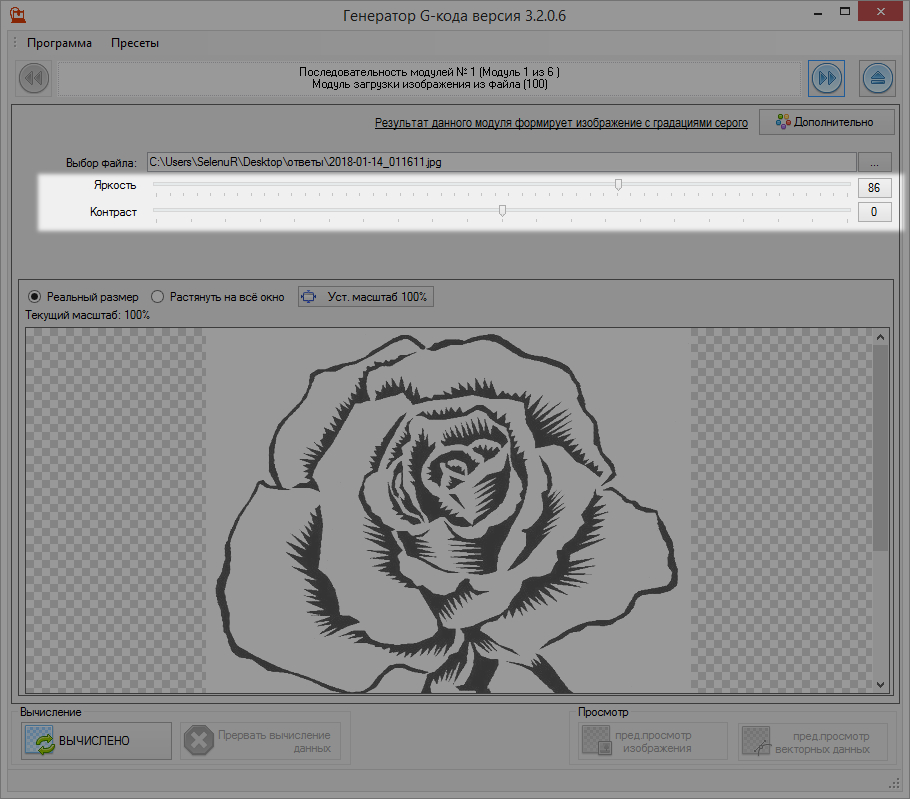Click the Яркость value box showing 86
Viewport: 910px width, 799px height.
875,187
